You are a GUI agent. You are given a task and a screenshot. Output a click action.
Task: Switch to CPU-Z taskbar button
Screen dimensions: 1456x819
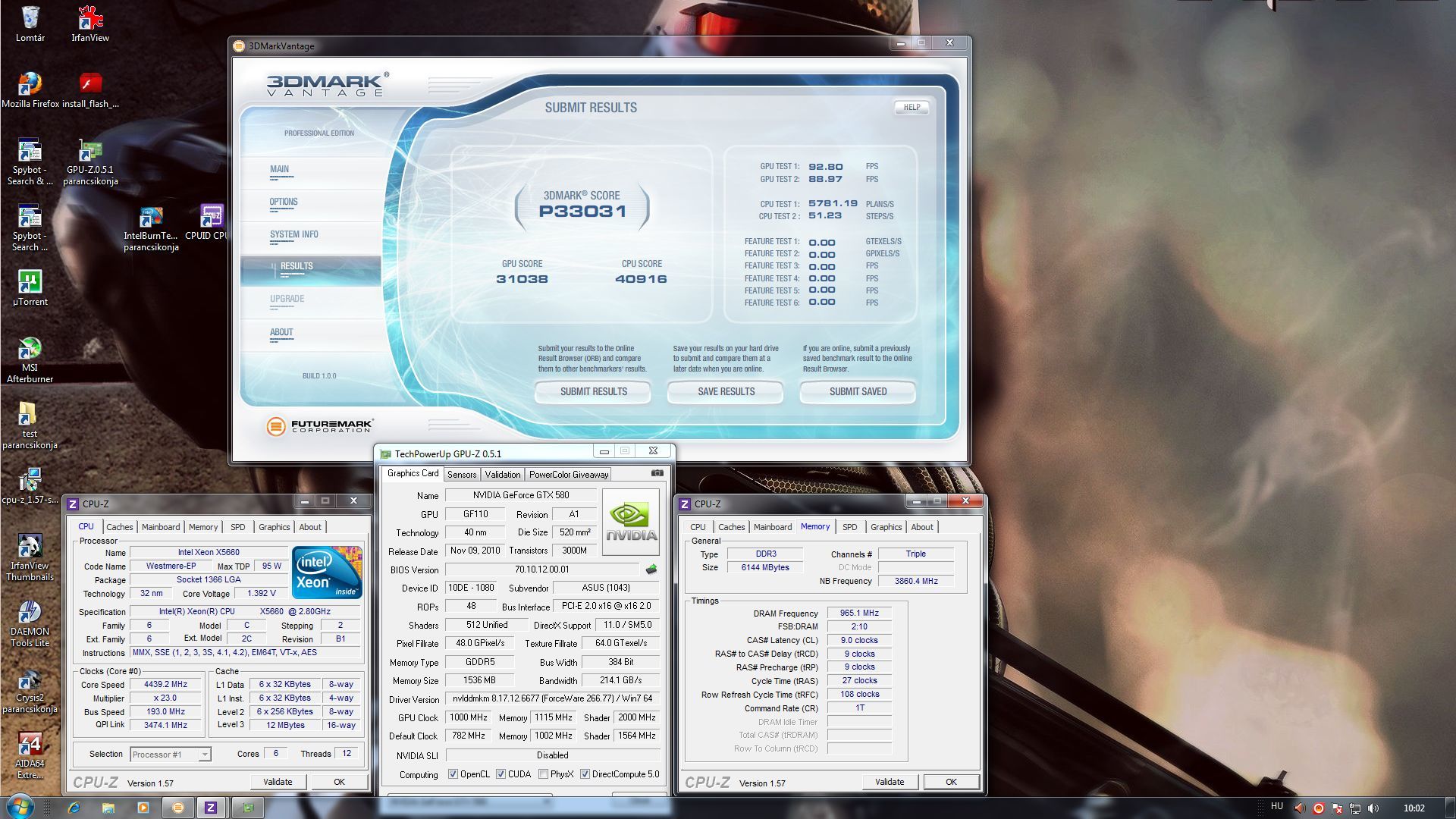point(211,808)
